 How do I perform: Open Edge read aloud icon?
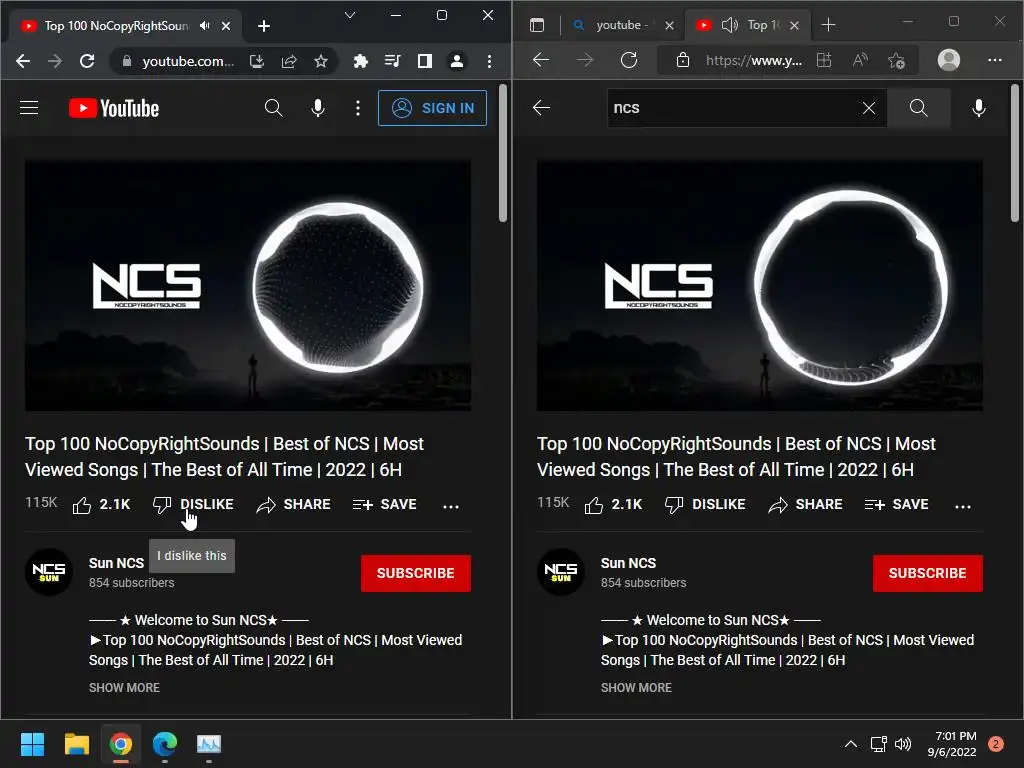pyautogui.click(x=861, y=61)
